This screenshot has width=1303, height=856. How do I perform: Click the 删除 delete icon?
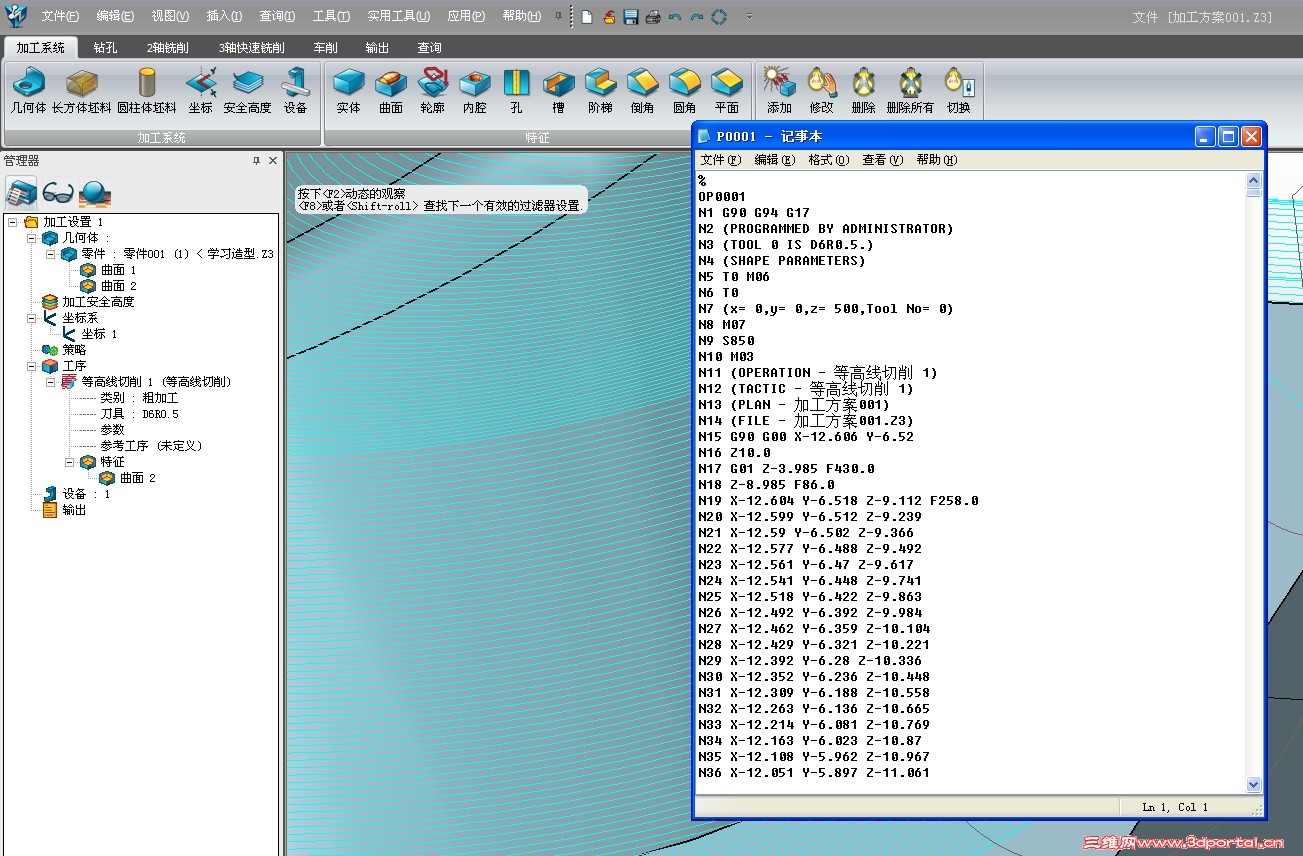tap(863, 91)
